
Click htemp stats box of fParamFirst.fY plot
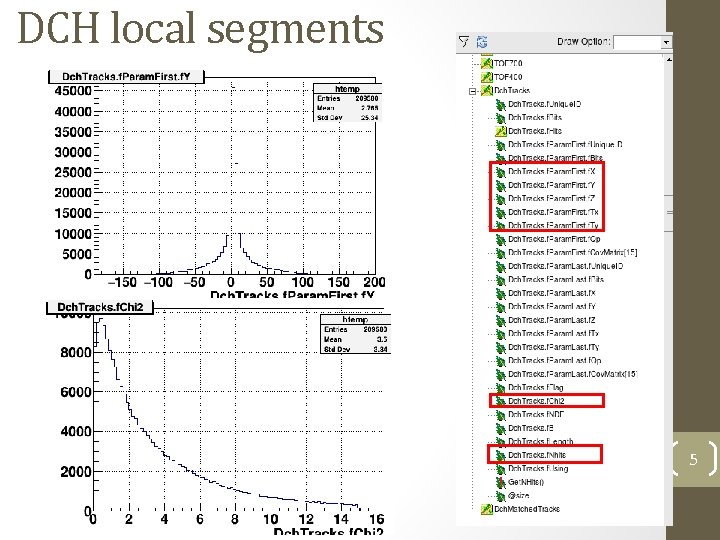[x=347, y=102]
